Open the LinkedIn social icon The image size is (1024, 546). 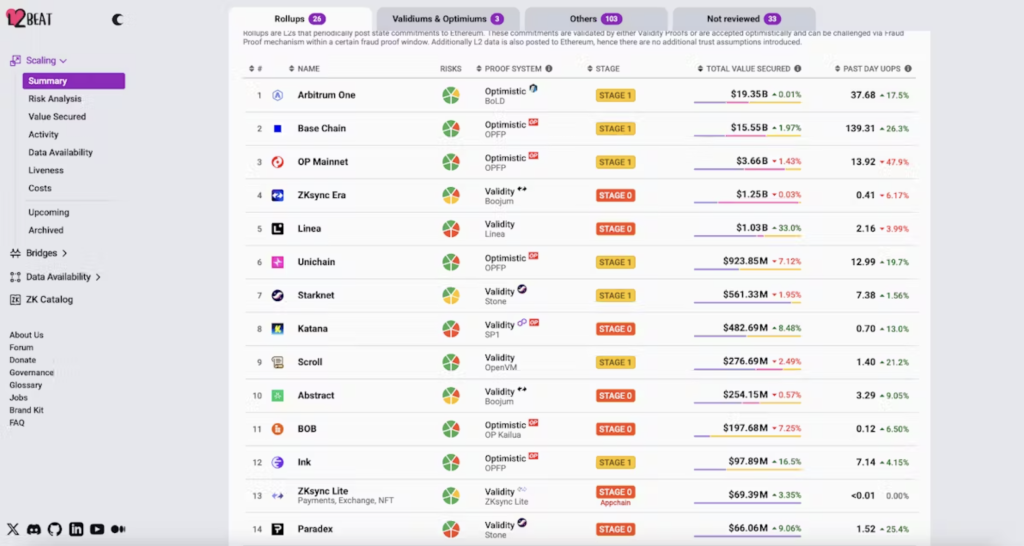pyautogui.click(x=76, y=529)
